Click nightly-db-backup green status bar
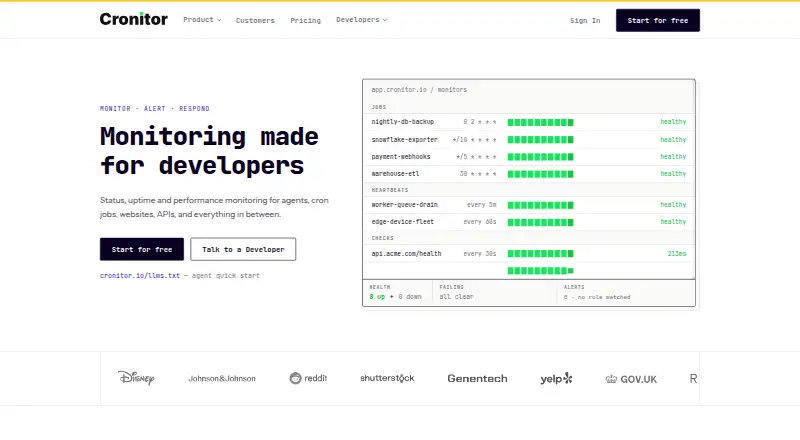This screenshot has height=440, width=800. tap(541, 122)
